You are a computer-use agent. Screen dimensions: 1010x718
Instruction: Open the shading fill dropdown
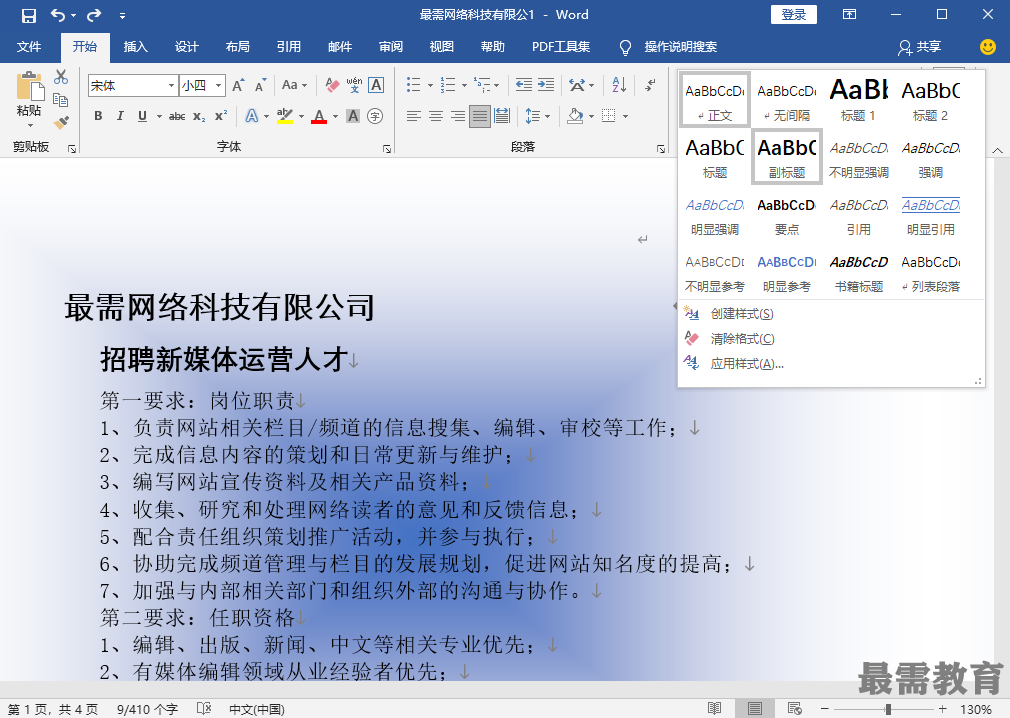click(x=591, y=117)
